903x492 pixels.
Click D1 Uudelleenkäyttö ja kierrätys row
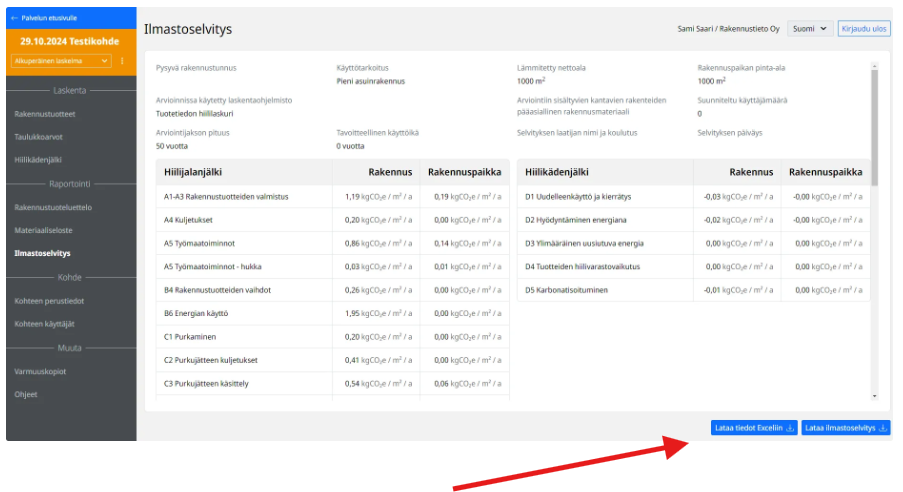[x=693, y=196]
